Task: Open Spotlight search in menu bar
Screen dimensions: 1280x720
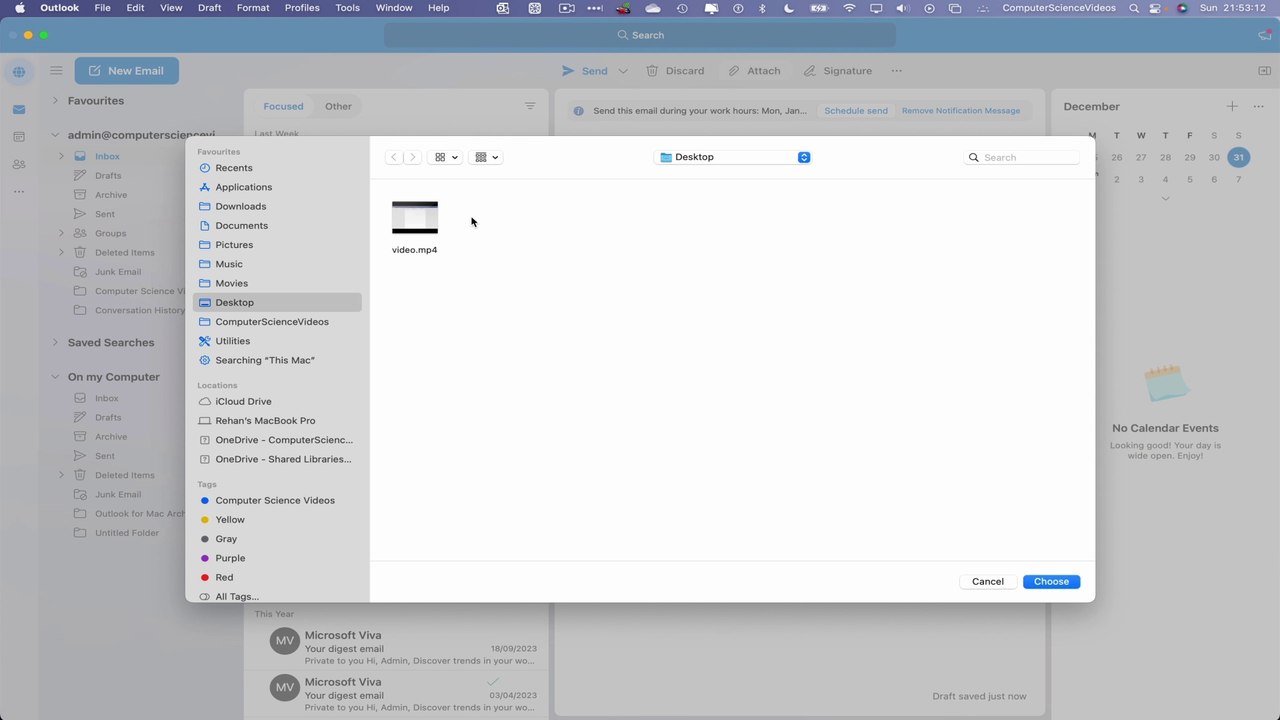Action: click(x=1134, y=8)
